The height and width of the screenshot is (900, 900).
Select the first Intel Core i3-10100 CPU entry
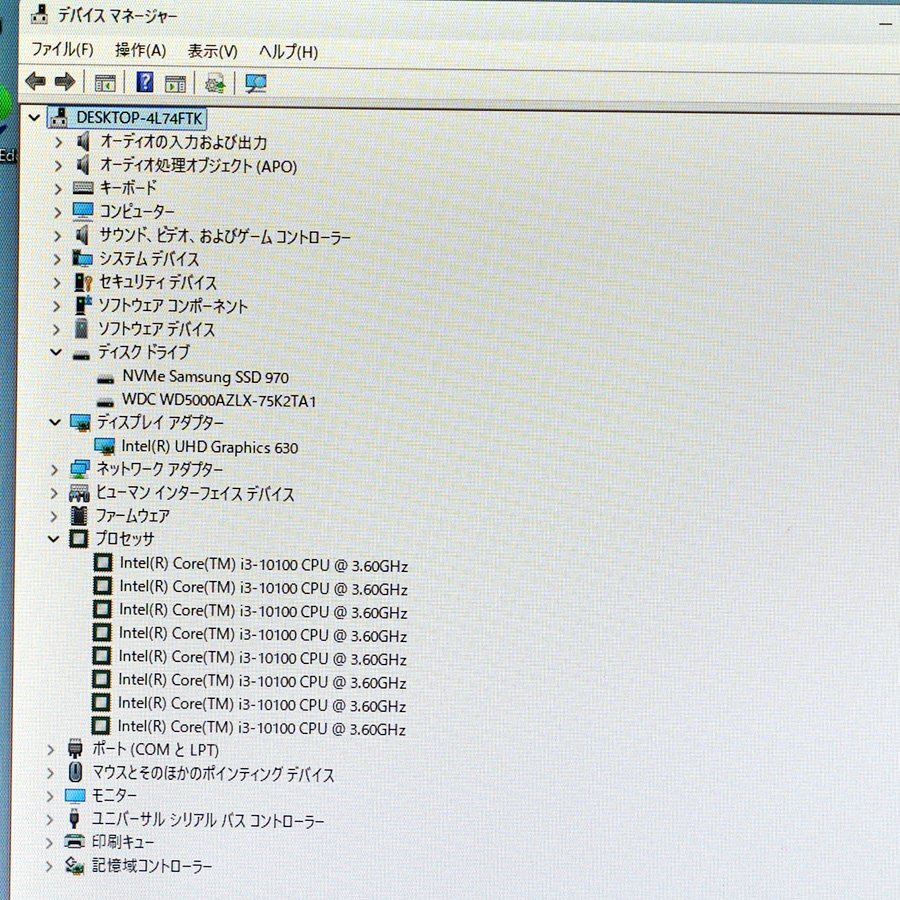tap(263, 565)
